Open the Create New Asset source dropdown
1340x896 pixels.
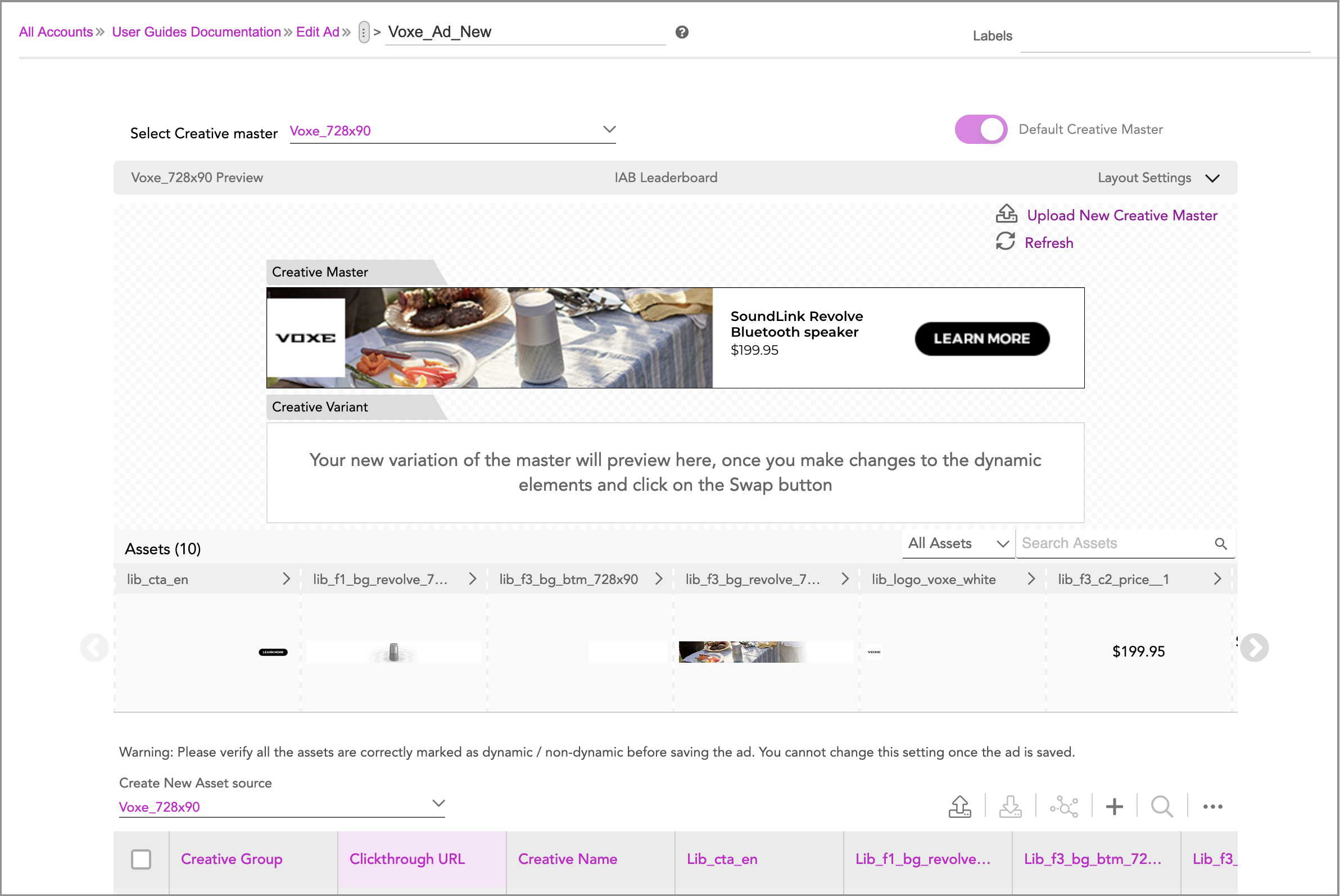click(281, 806)
